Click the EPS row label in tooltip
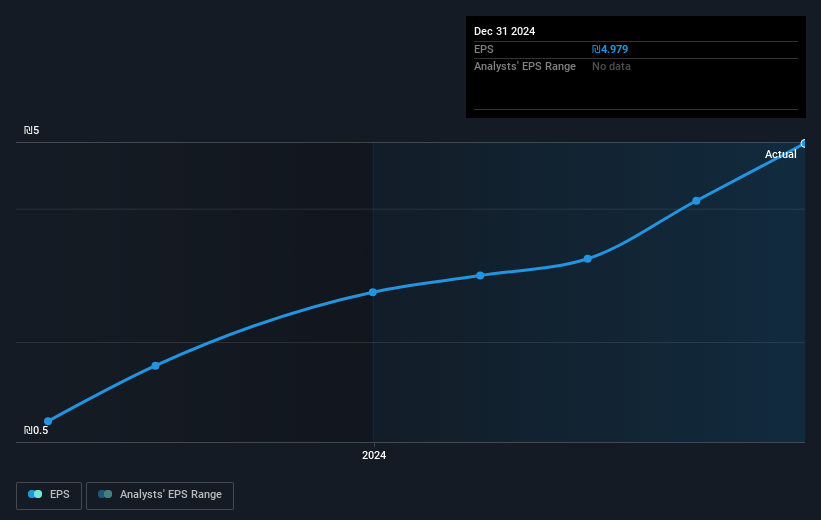The height and width of the screenshot is (520, 821). tap(483, 49)
